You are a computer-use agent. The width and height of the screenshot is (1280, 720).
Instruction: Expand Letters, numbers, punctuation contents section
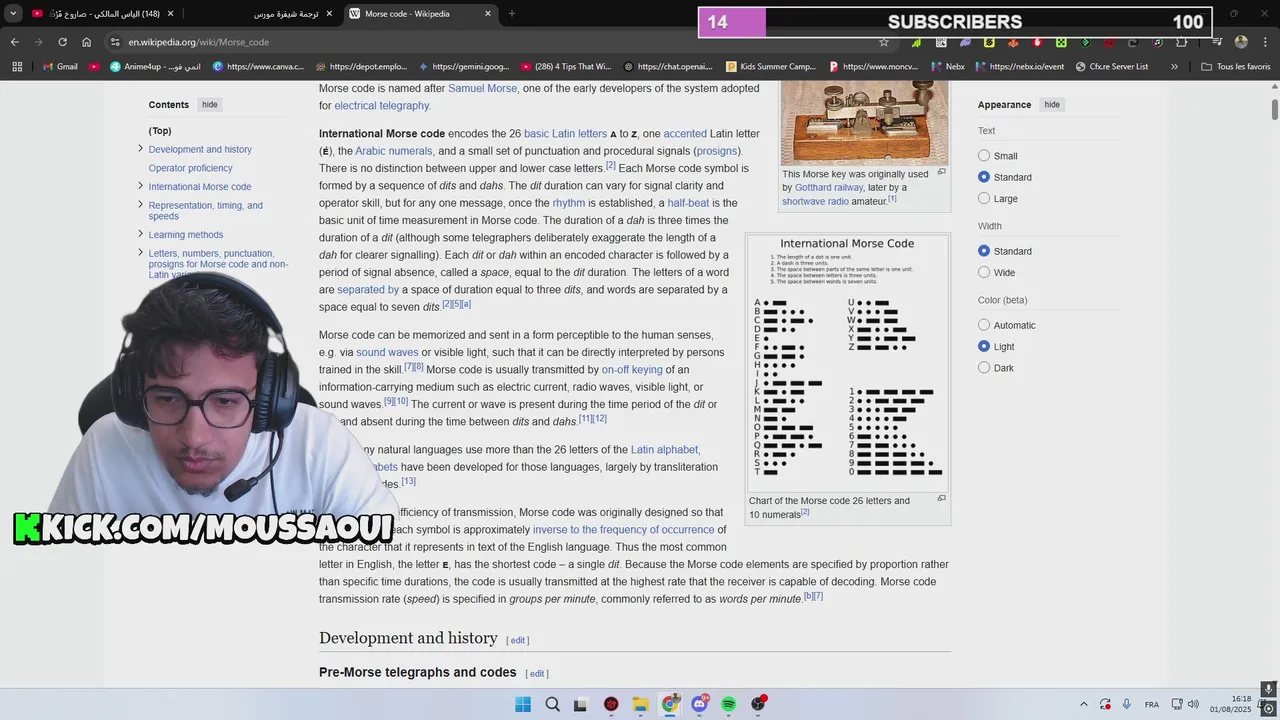[140, 253]
